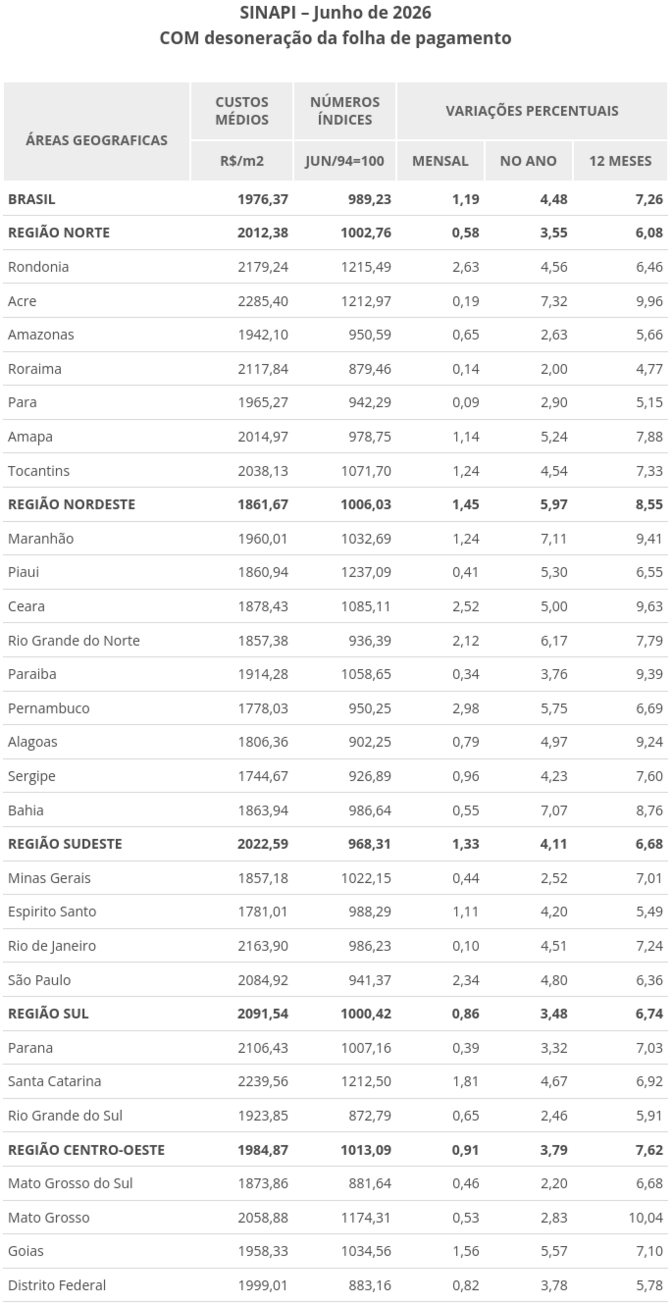Click the NO ANO sub-header
The width and height of the screenshot is (672, 1304).
tap(528, 160)
